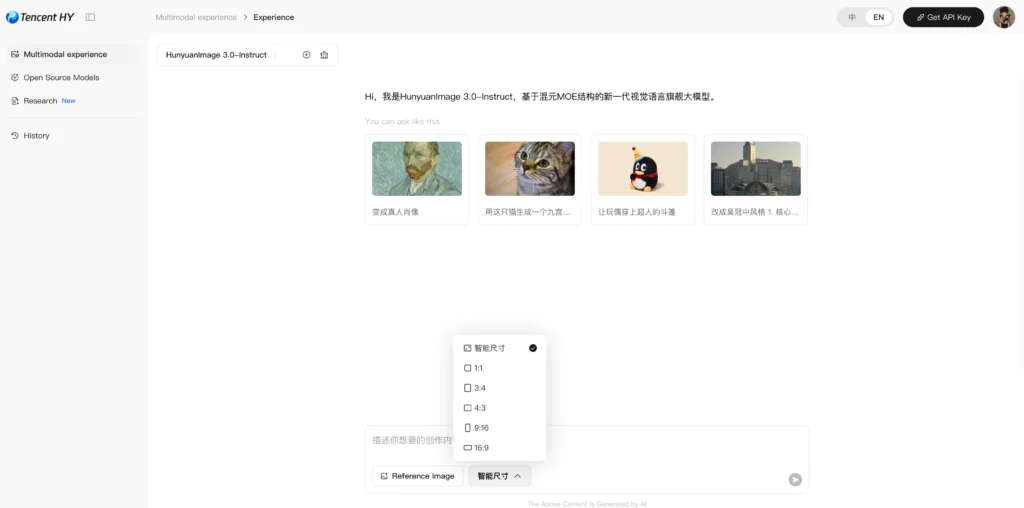Open Open Source Models in the sidebar
The height and width of the screenshot is (508, 1024).
72,77
